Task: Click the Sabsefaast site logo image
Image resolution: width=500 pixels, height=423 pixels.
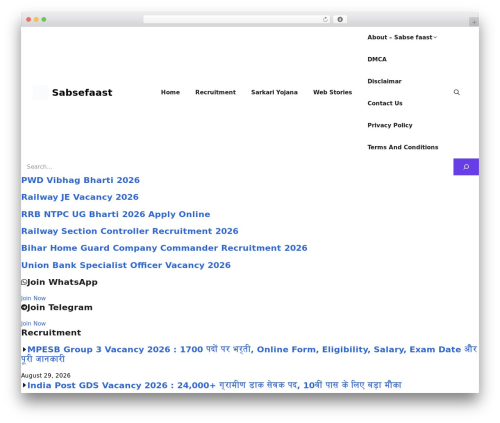Action: (x=40, y=92)
